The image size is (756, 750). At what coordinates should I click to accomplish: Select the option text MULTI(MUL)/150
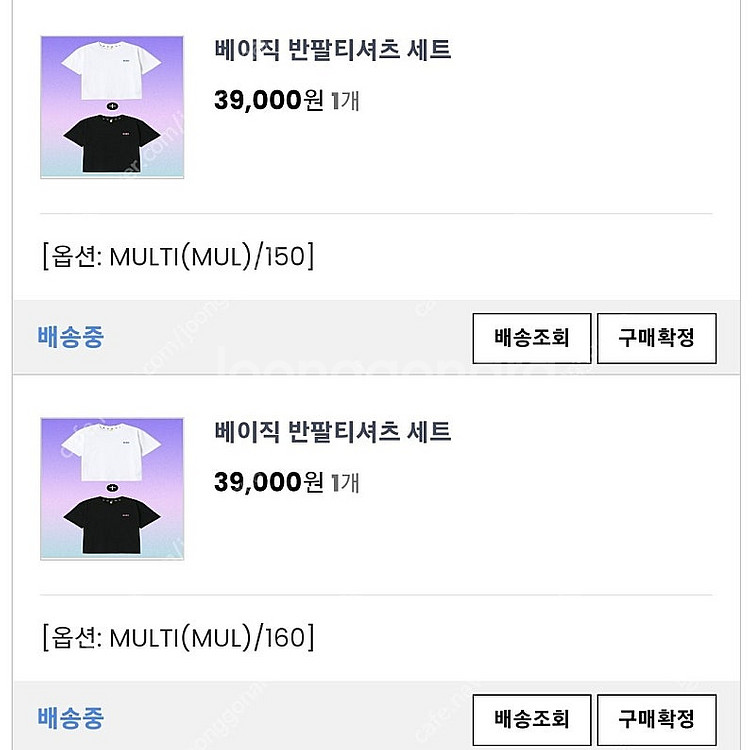click(x=207, y=256)
